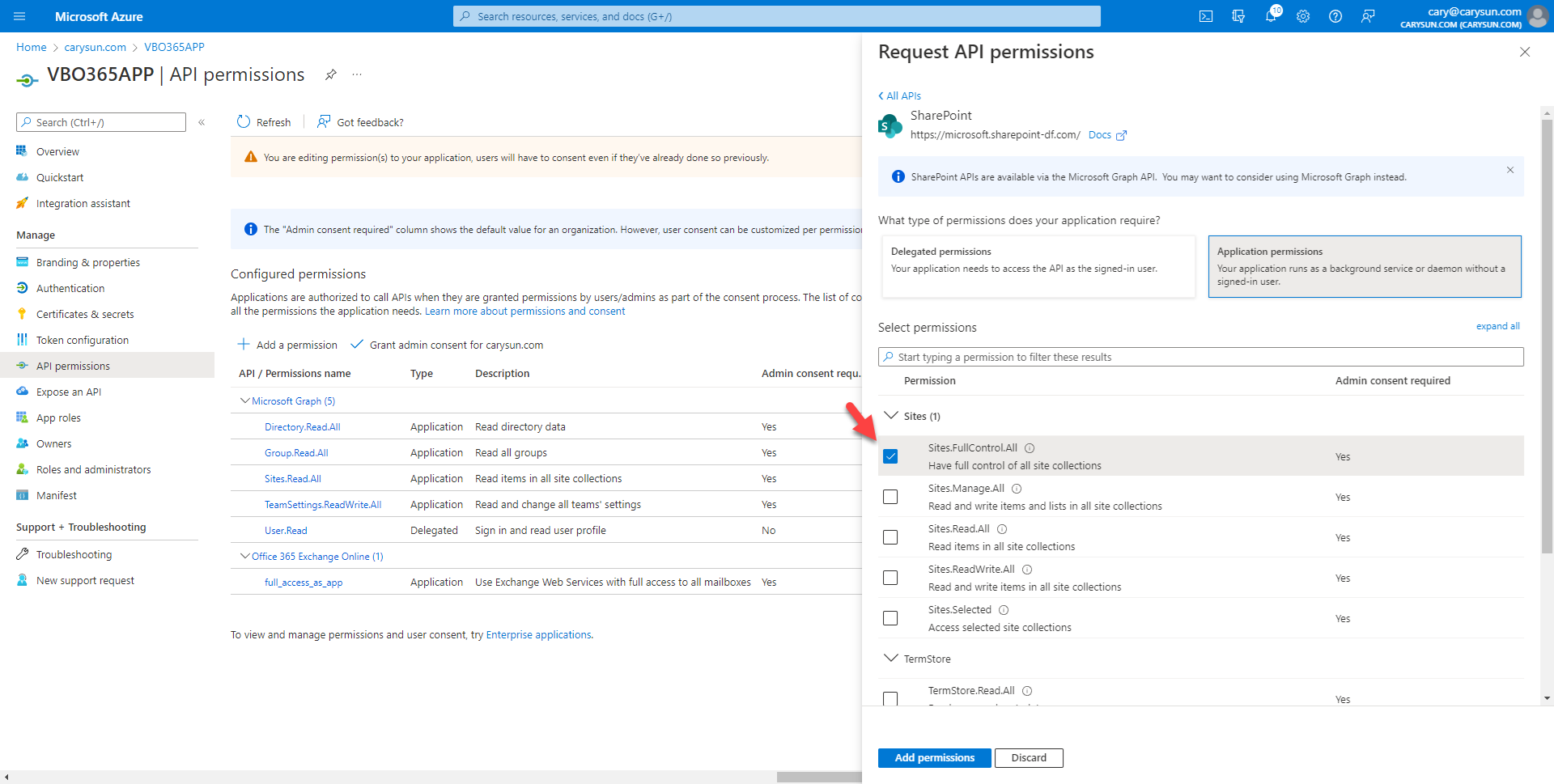Image resolution: width=1554 pixels, height=784 pixels.
Task: Collapse the Sites (1) permission group
Action: [x=891, y=416]
